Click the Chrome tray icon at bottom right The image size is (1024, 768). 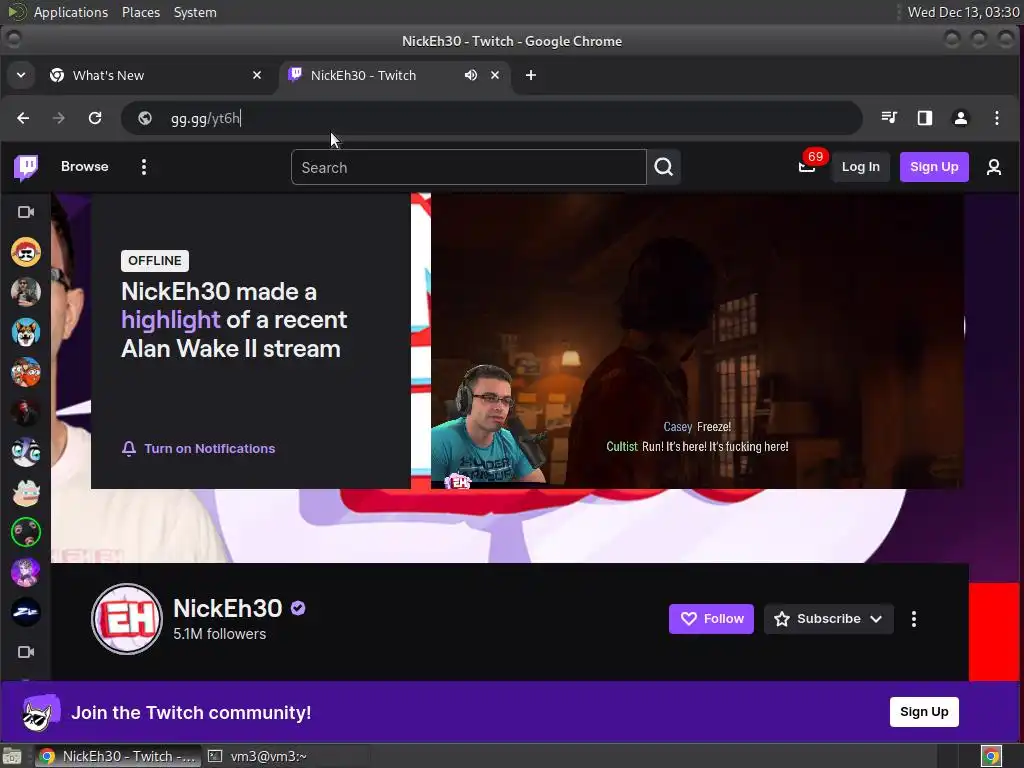coord(991,756)
